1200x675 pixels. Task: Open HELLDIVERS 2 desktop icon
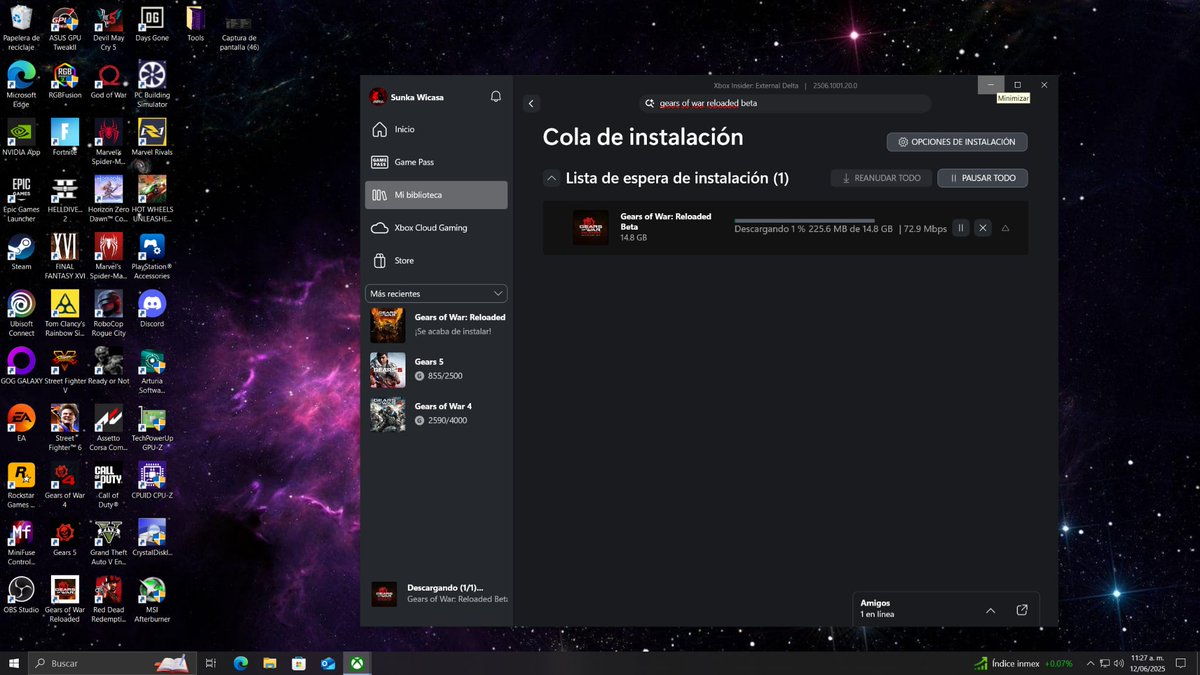point(65,200)
